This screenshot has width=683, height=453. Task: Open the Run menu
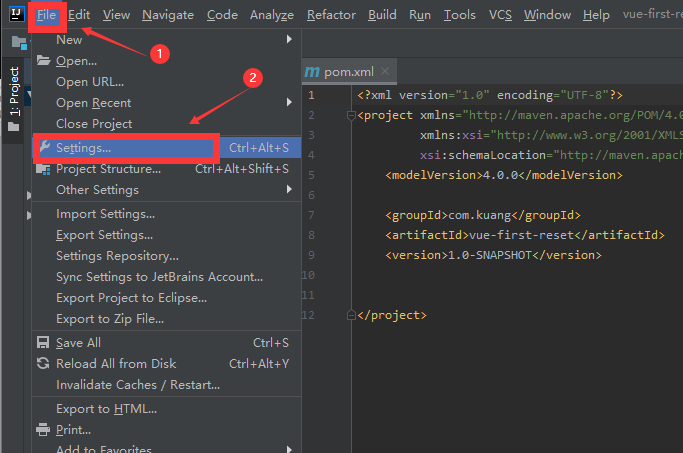[420, 15]
